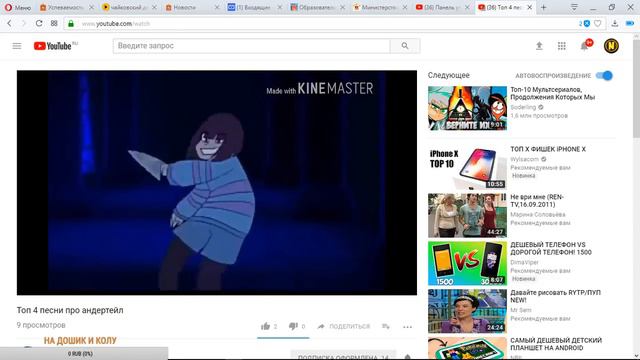Reload the page with refresh icon

(x=39, y=24)
